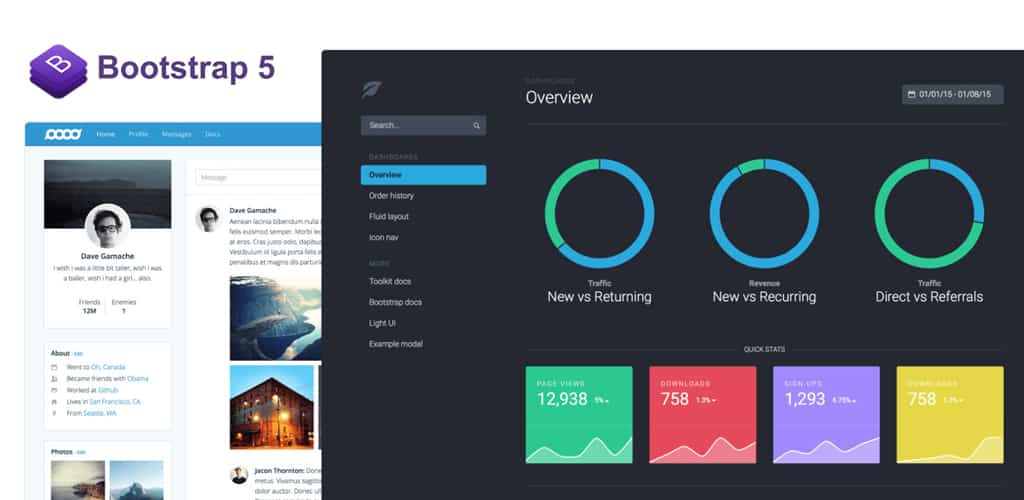Click in the Search field of the dark sidebar
Image resolution: width=1024 pixels, height=500 pixels.
pos(423,125)
